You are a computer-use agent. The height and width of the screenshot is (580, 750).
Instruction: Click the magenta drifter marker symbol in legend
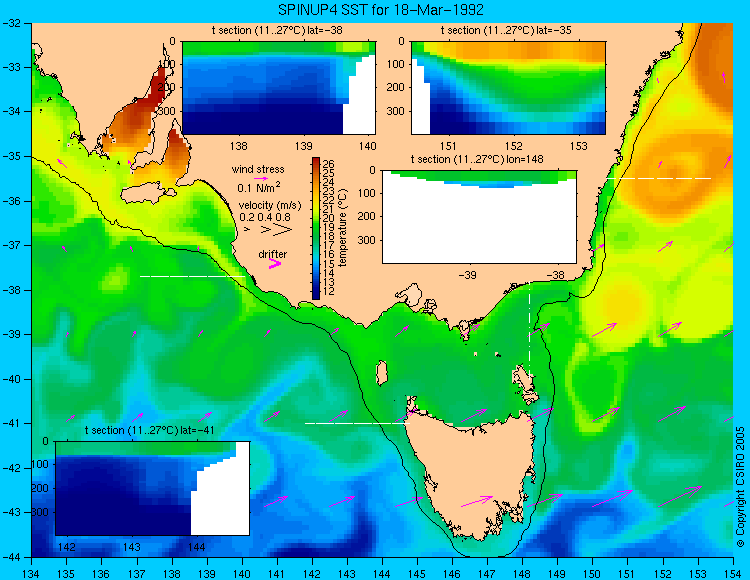(x=275, y=264)
